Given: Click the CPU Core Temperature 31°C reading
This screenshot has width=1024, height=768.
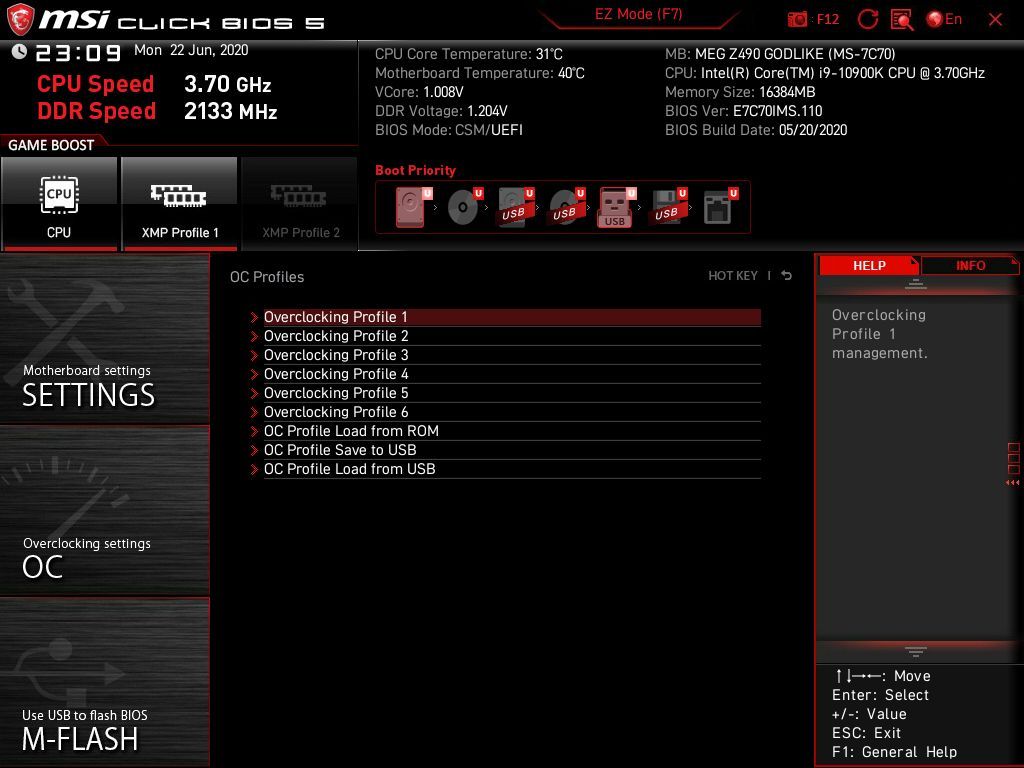Looking at the screenshot, I should [x=468, y=54].
